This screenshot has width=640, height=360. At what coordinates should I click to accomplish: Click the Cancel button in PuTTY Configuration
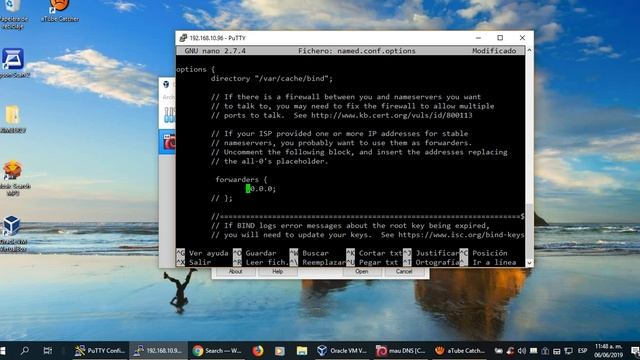[x=404, y=271]
